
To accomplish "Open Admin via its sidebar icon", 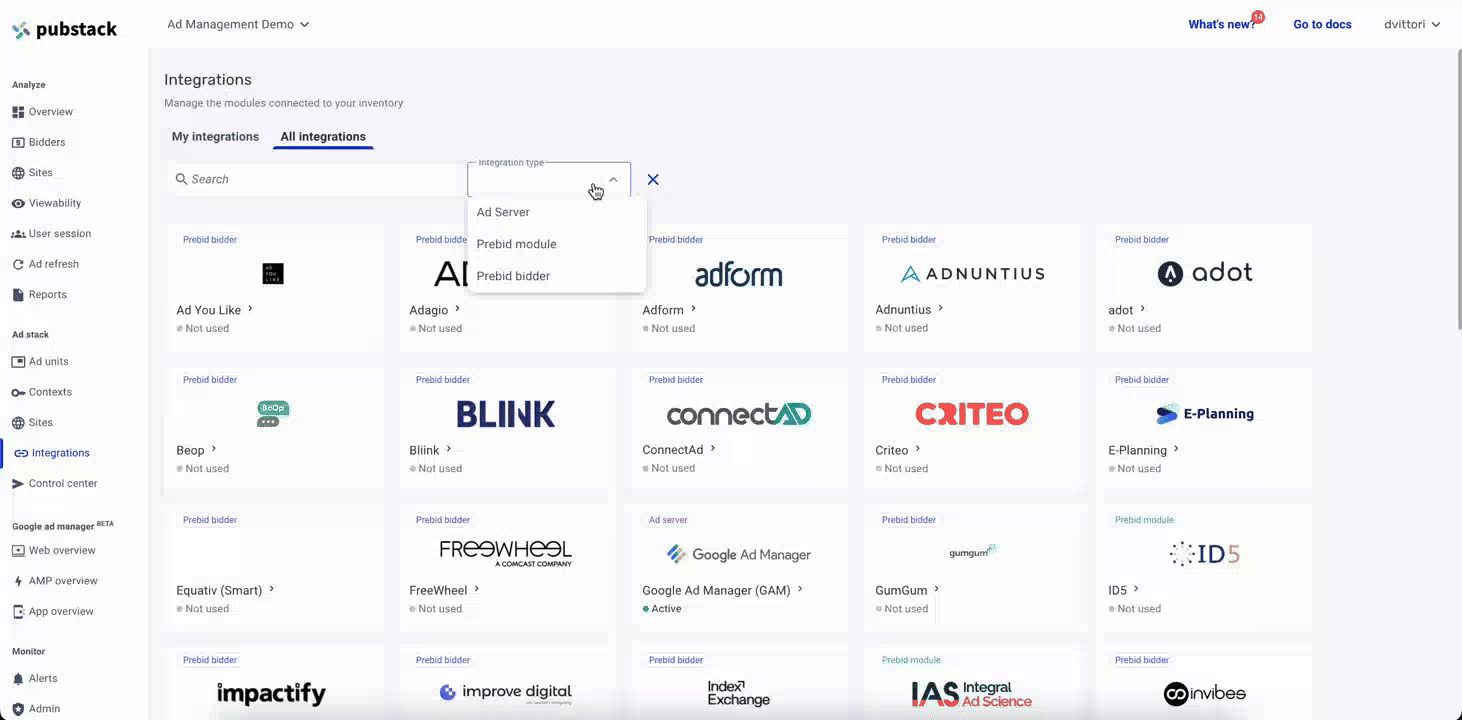I will tap(18, 709).
